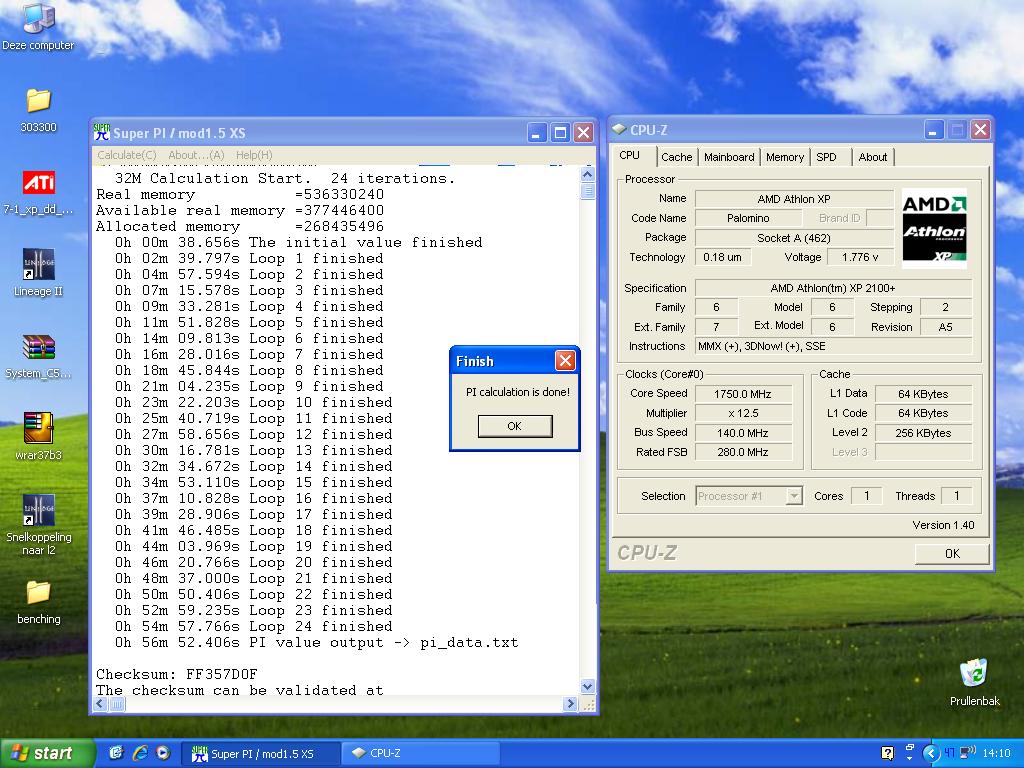1024x768 pixels.
Task: Click the 1.776 v voltage value
Action: 859,257
